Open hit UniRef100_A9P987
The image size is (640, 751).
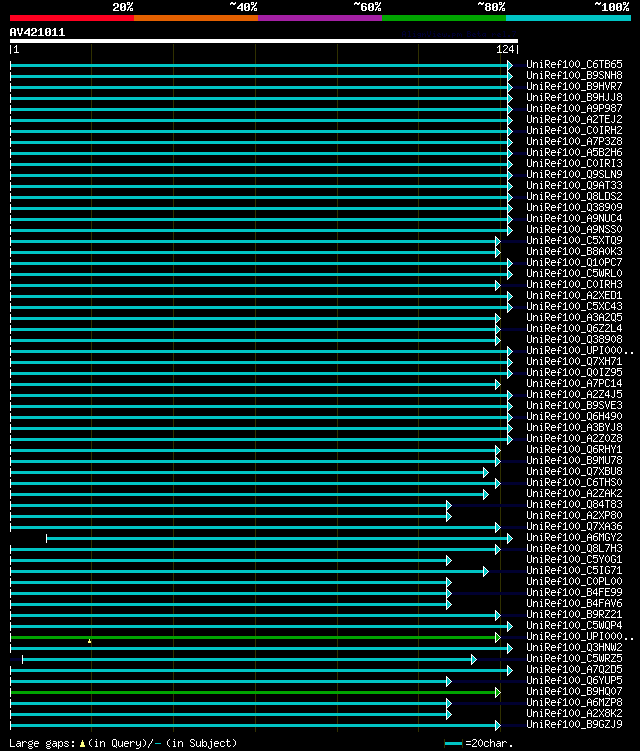[574, 108]
